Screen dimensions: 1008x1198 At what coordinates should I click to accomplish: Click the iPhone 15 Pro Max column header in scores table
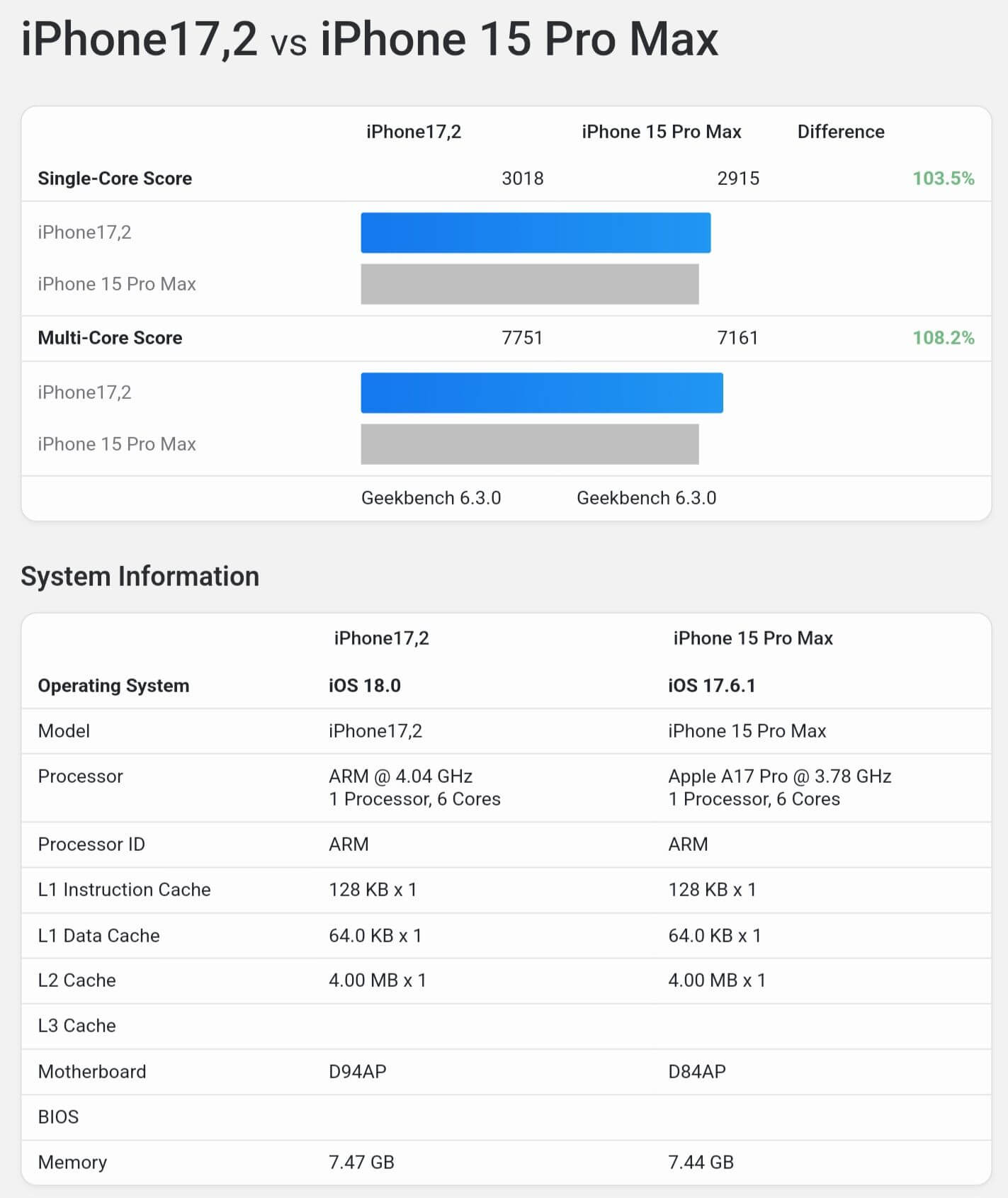662,132
